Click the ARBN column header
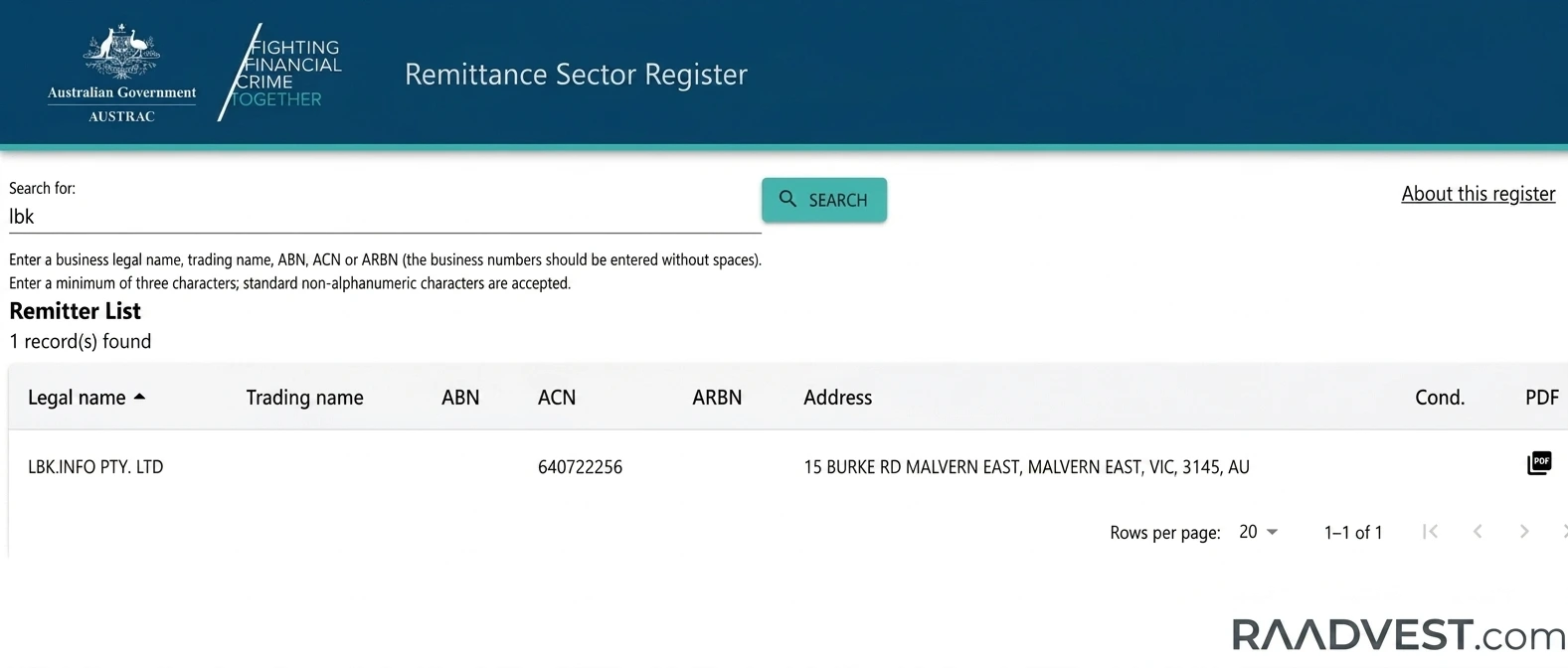1568x668 pixels. (717, 398)
